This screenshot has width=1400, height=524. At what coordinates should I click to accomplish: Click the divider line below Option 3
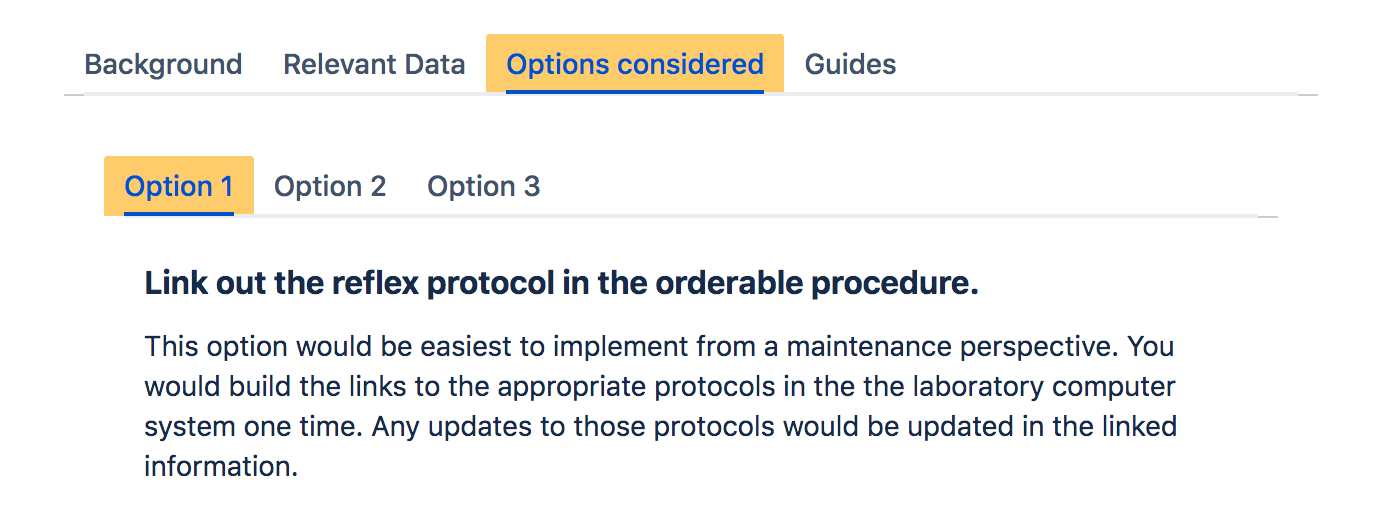[484, 215]
